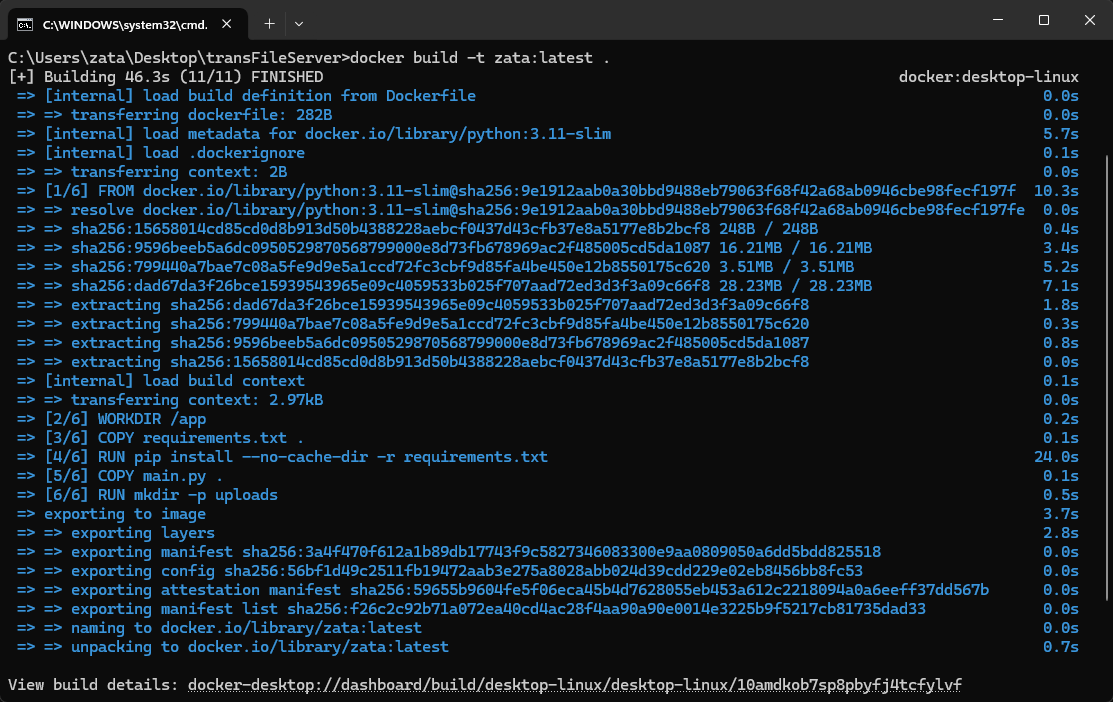Click the 7.1s duration value
The height and width of the screenshot is (702, 1113).
pyautogui.click(x=1060, y=286)
